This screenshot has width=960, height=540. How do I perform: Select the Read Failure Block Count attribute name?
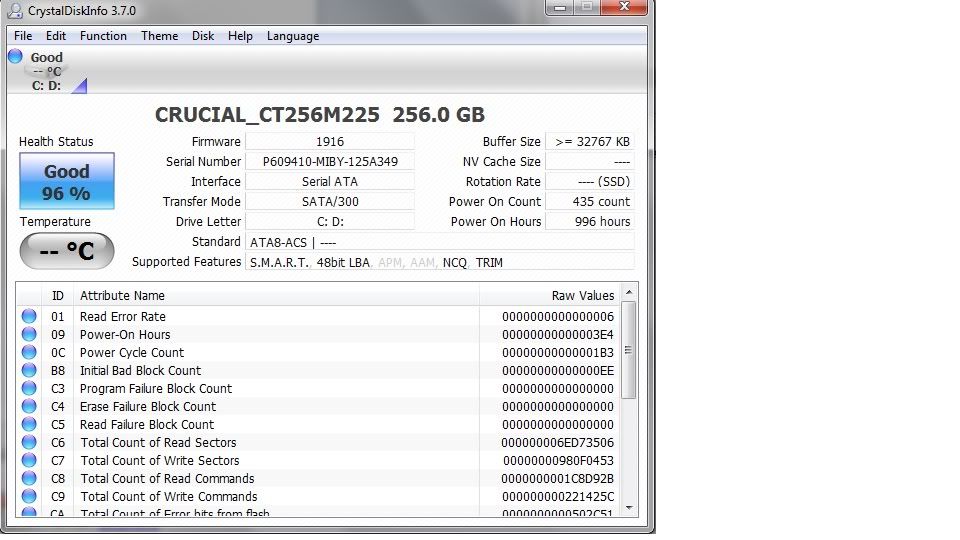[x=147, y=424]
